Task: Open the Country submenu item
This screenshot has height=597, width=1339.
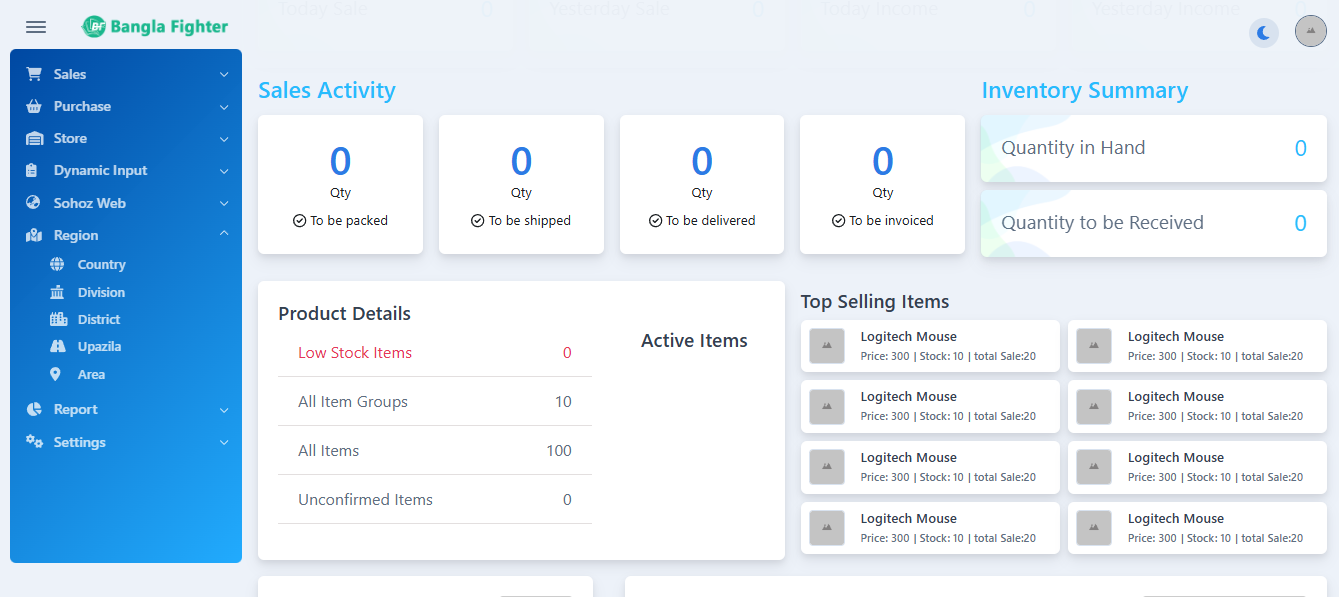Action: tap(101, 265)
